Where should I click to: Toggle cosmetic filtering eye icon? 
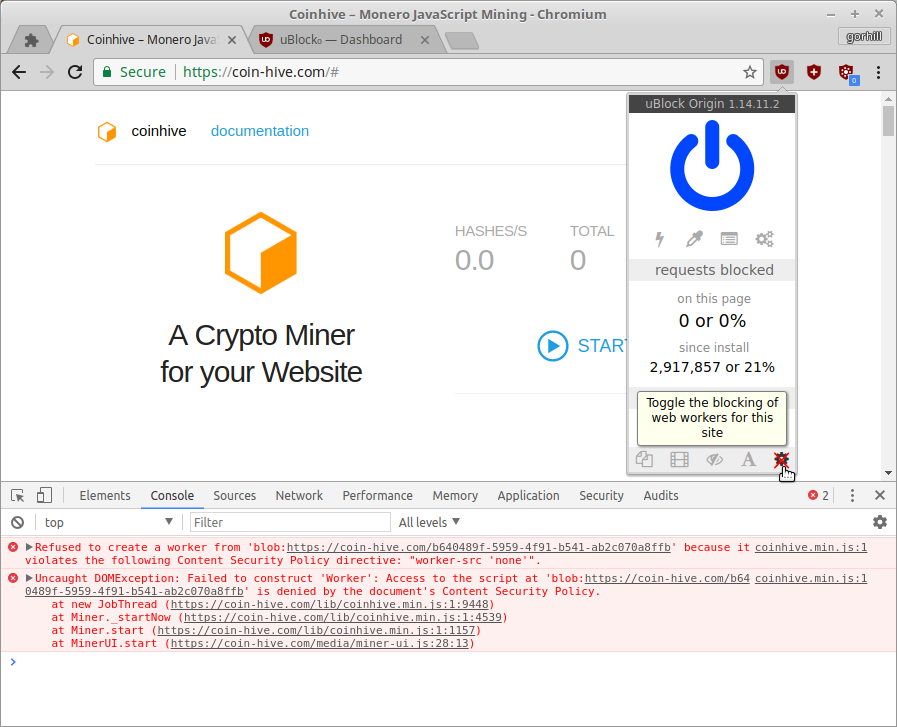[x=714, y=459]
